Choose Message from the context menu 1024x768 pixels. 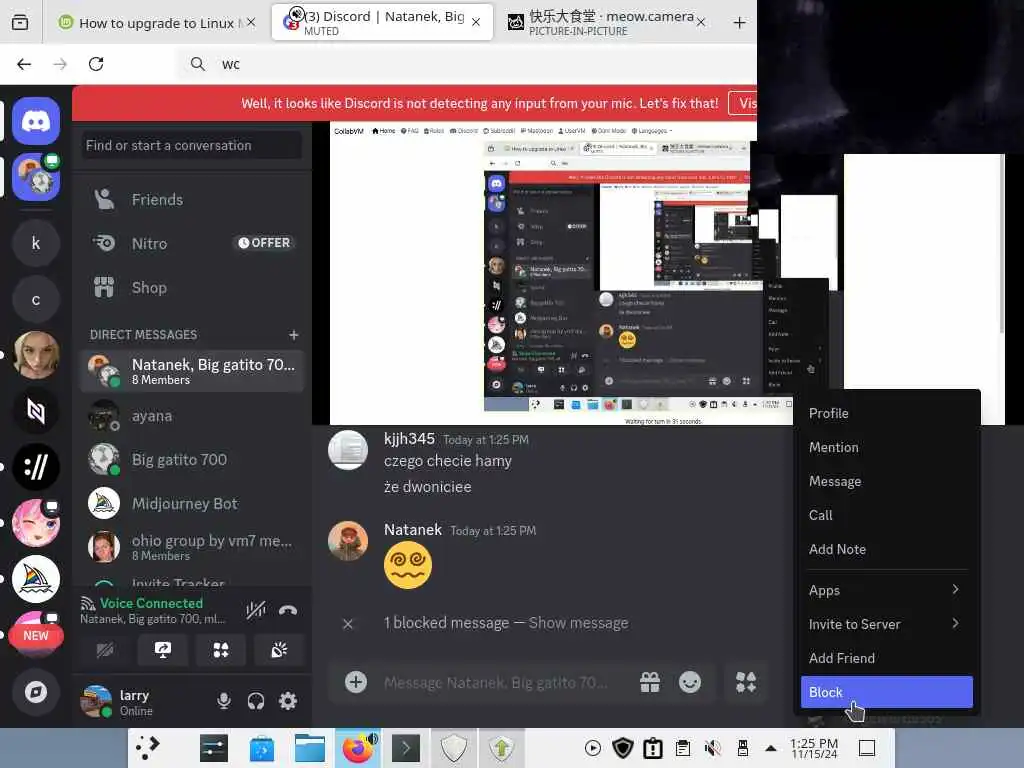tap(886, 481)
